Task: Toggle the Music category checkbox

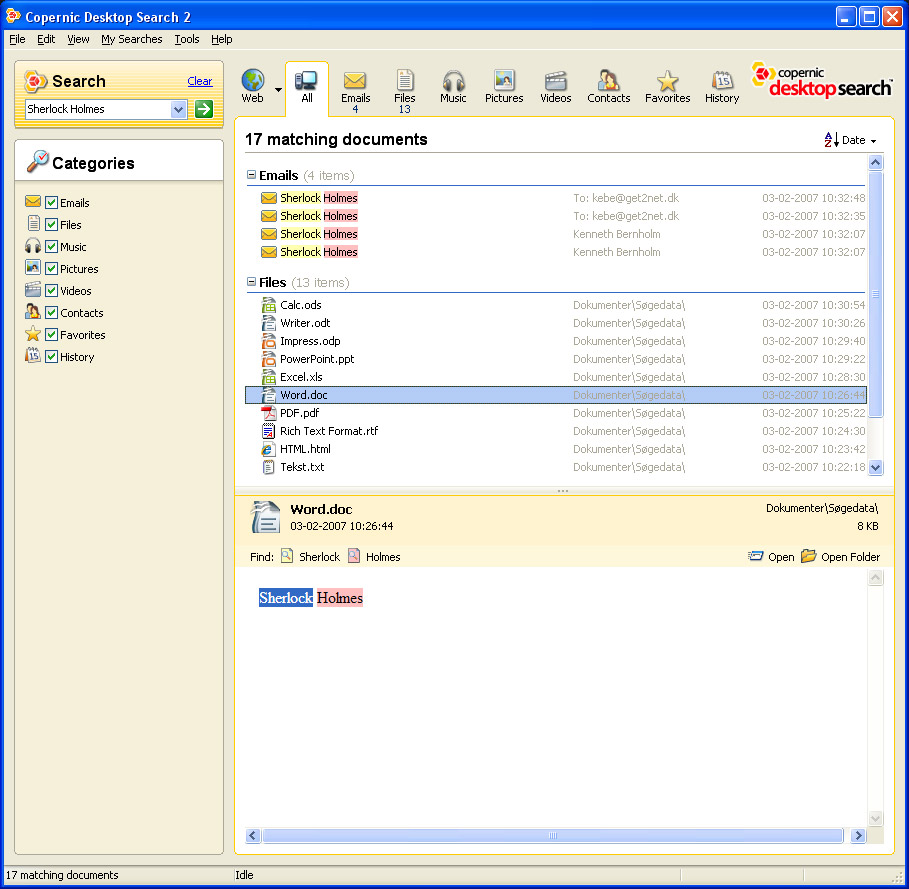Action: (x=52, y=247)
